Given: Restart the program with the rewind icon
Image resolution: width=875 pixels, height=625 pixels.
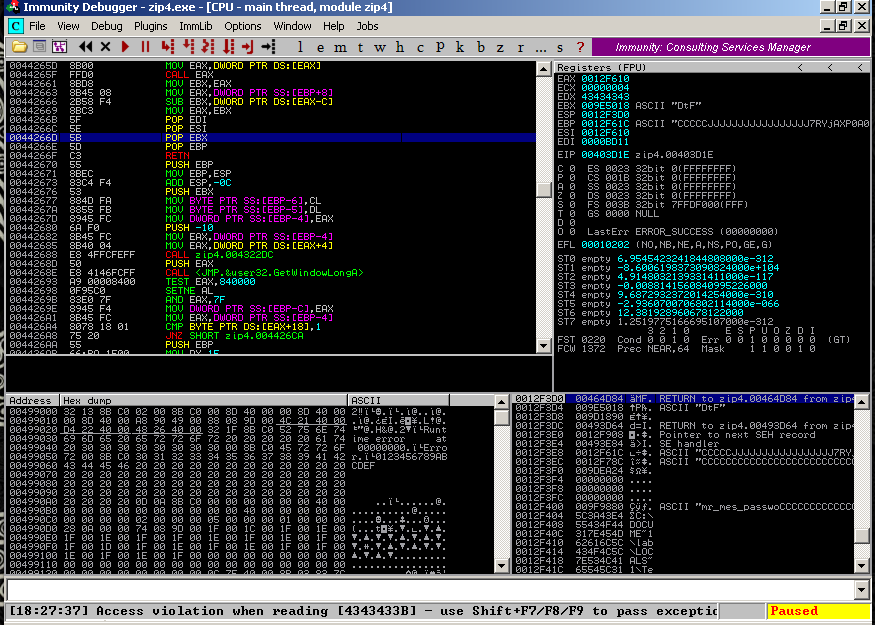Looking at the screenshot, I should (85, 47).
